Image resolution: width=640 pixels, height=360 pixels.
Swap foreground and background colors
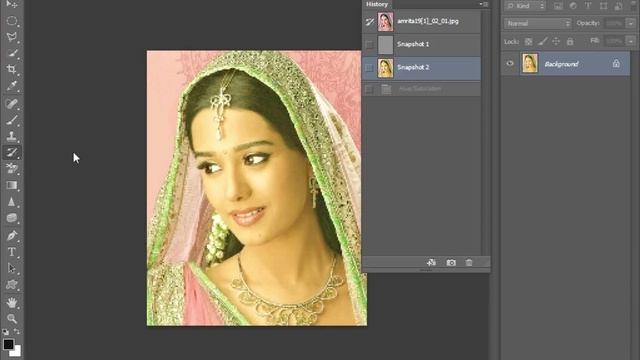point(17,331)
